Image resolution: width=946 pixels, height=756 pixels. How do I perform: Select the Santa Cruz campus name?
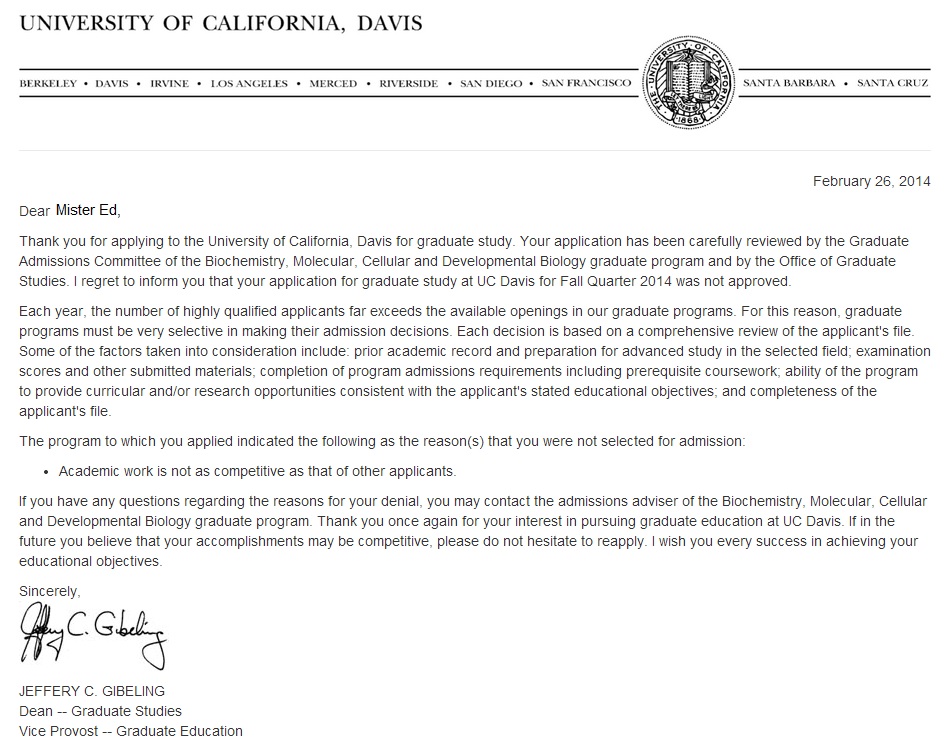tap(893, 84)
